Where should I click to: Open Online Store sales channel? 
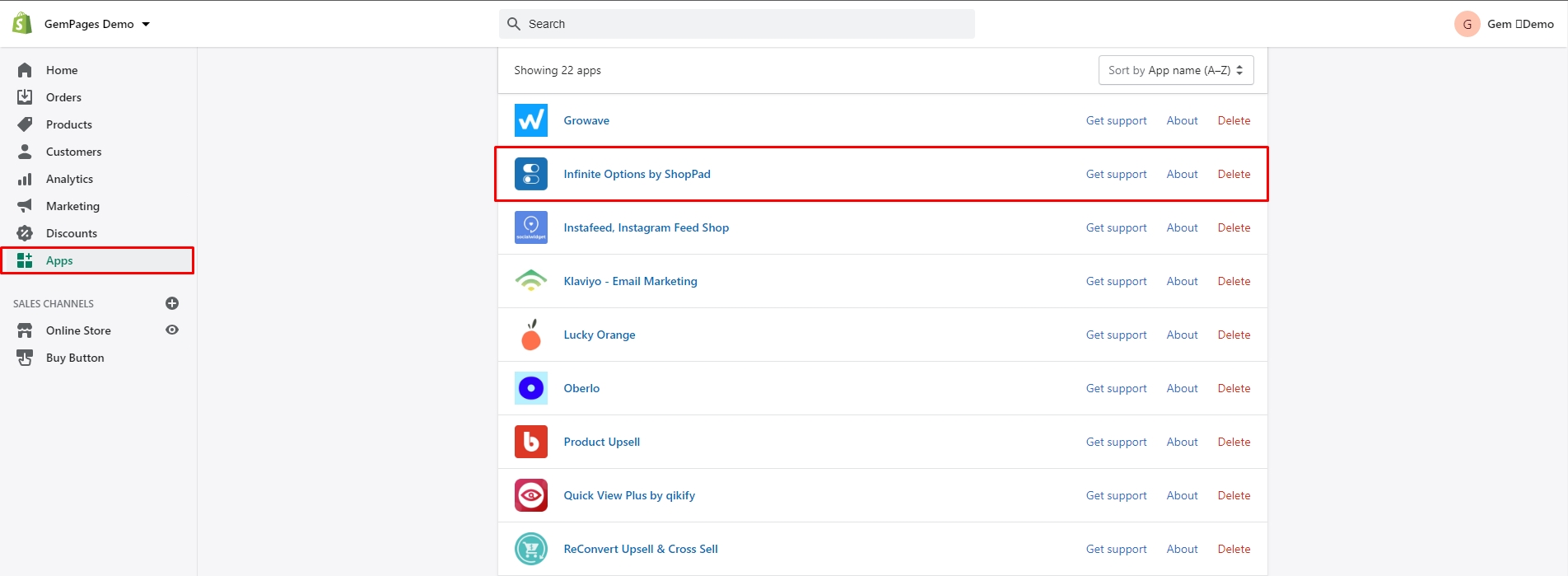pos(78,330)
